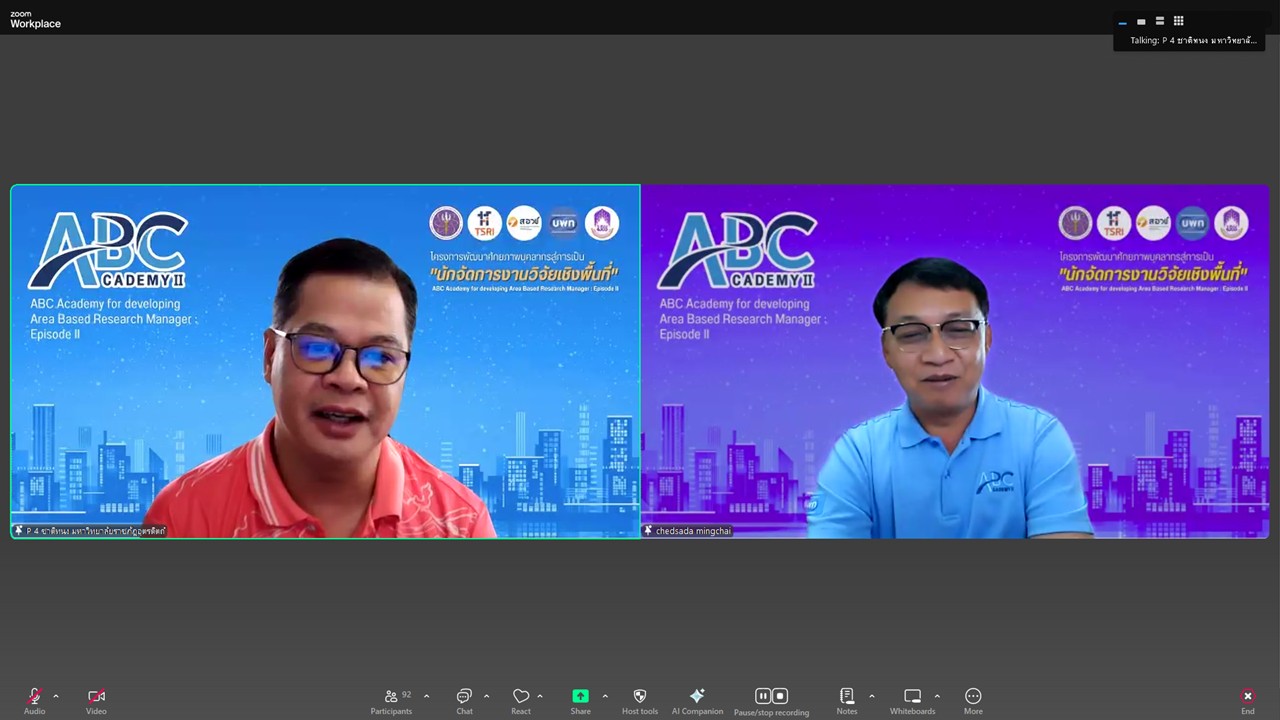The height and width of the screenshot is (720, 1280).
Task: Select the gallery grid view icon
Action: pyautogui.click(x=1179, y=21)
